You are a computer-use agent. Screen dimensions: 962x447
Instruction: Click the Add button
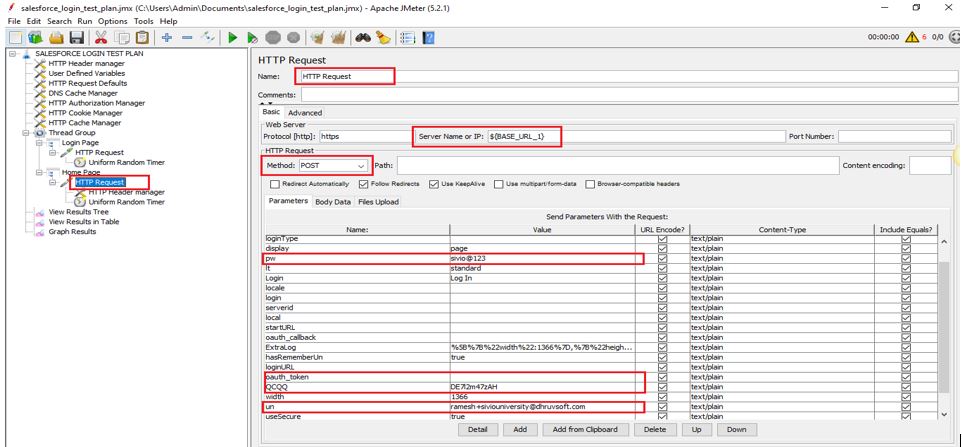[x=520, y=429]
